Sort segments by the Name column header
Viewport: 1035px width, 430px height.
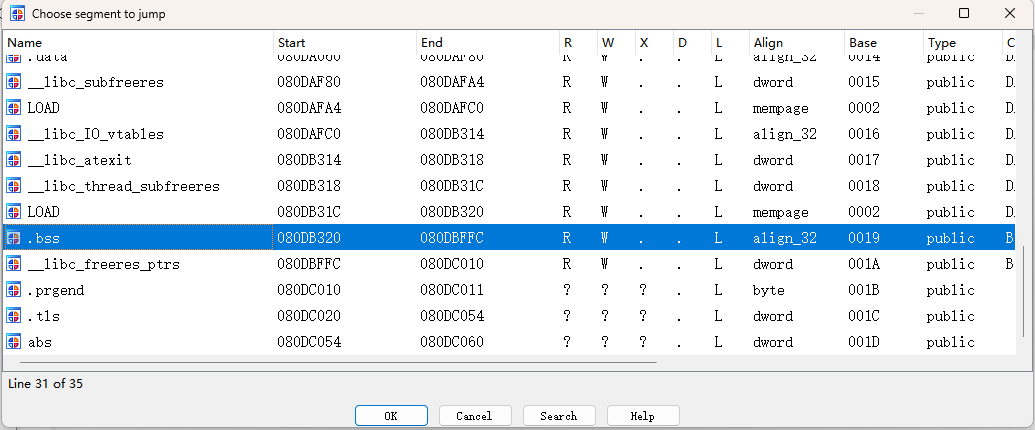(x=139, y=43)
